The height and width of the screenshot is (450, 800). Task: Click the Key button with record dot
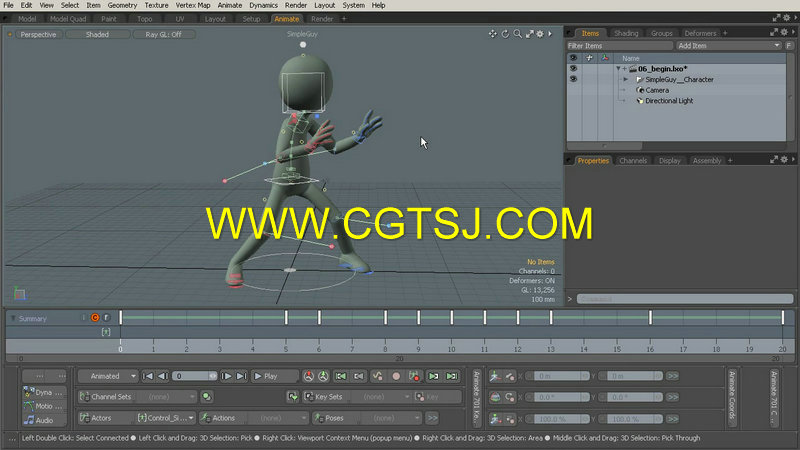click(x=438, y=396)
